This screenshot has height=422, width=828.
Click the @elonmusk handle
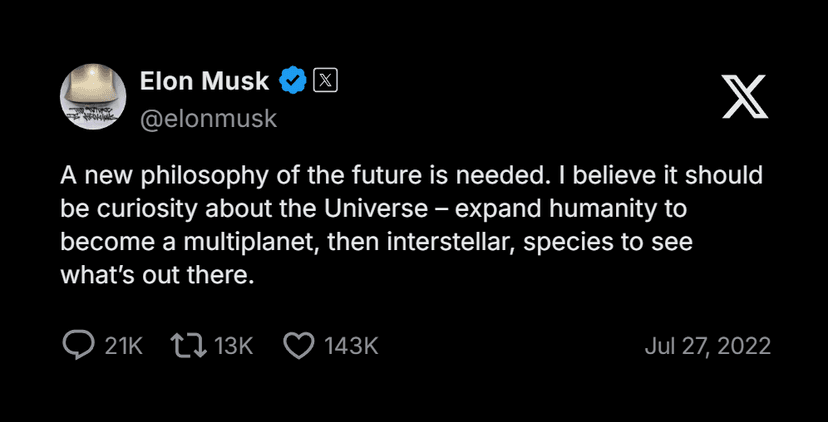point(204,119)
